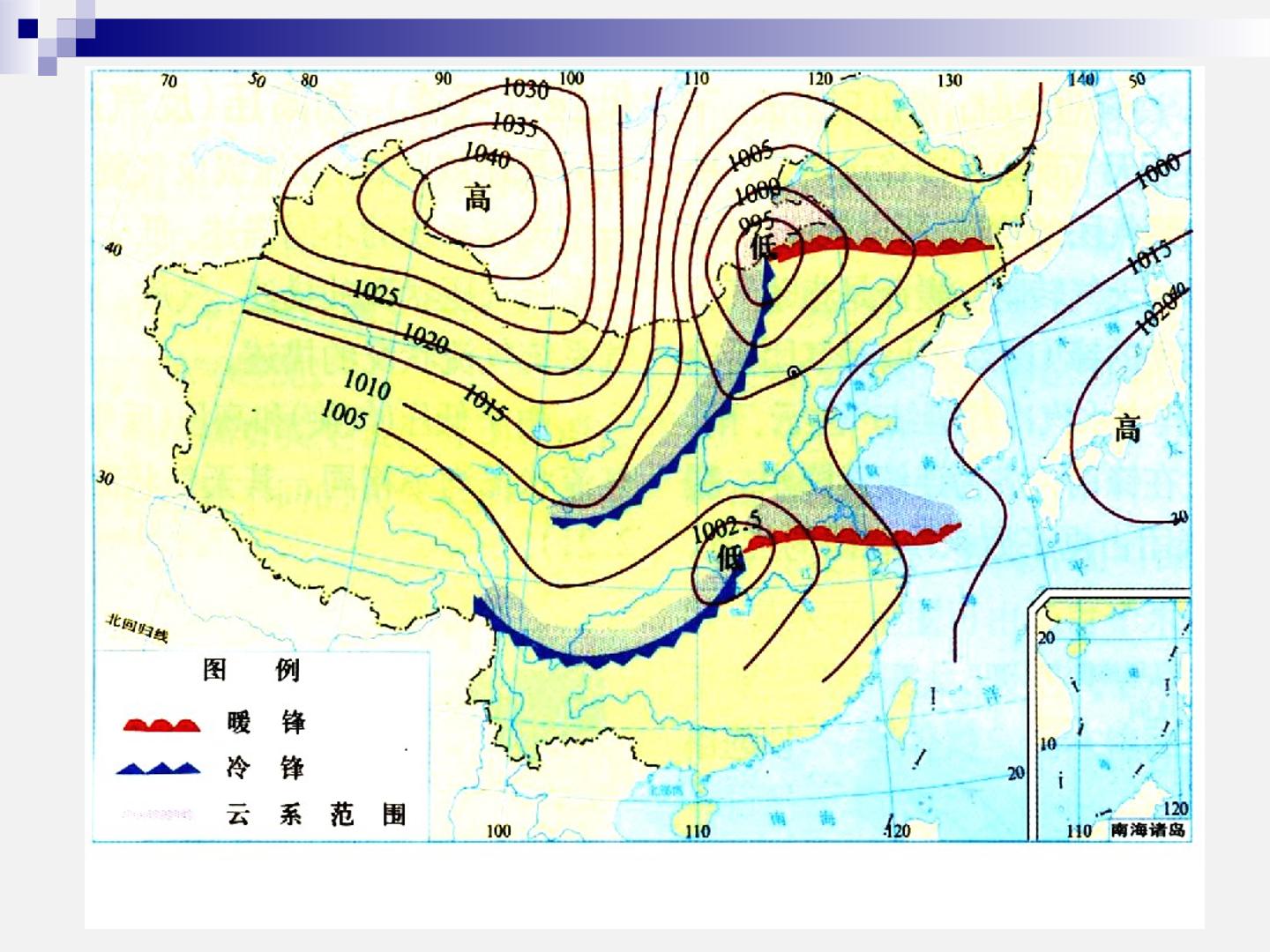Image resolution: width=1270 pixels, height=952 pixels.
Task: Click the red warm front legend symbol
Action: coord(161,725)
